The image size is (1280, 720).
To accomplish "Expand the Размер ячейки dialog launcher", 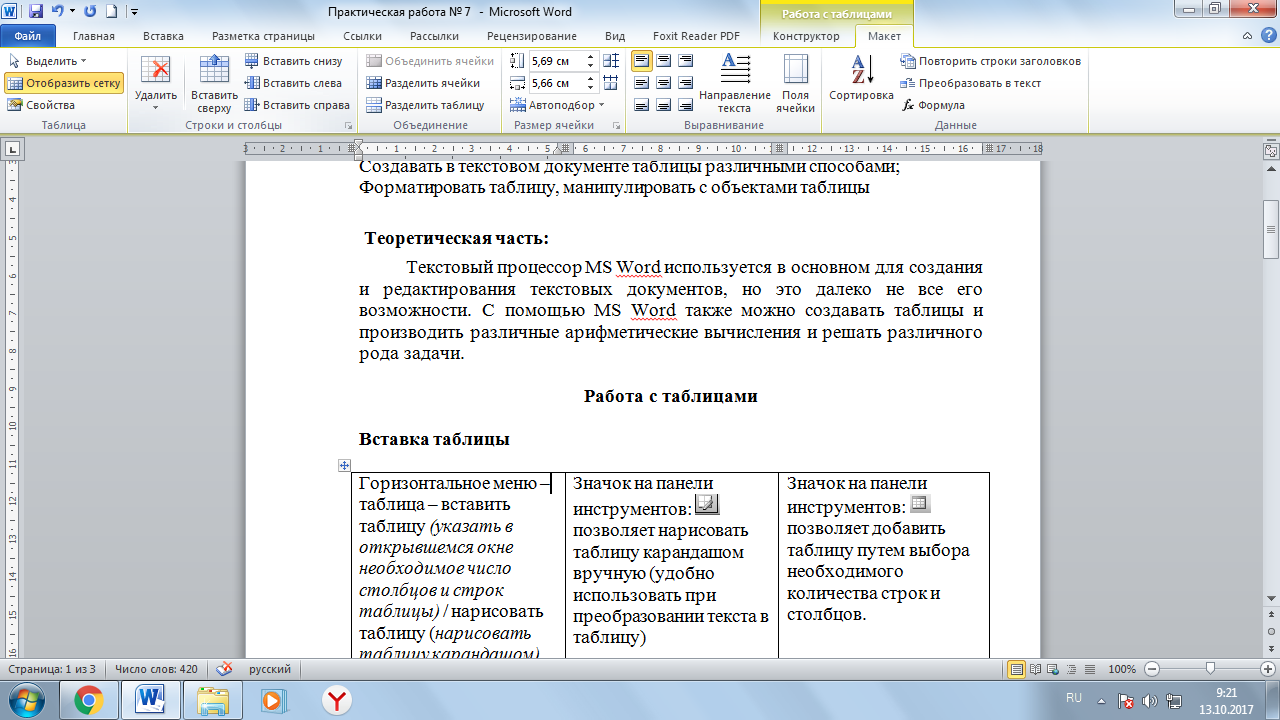I will [616, 126].
